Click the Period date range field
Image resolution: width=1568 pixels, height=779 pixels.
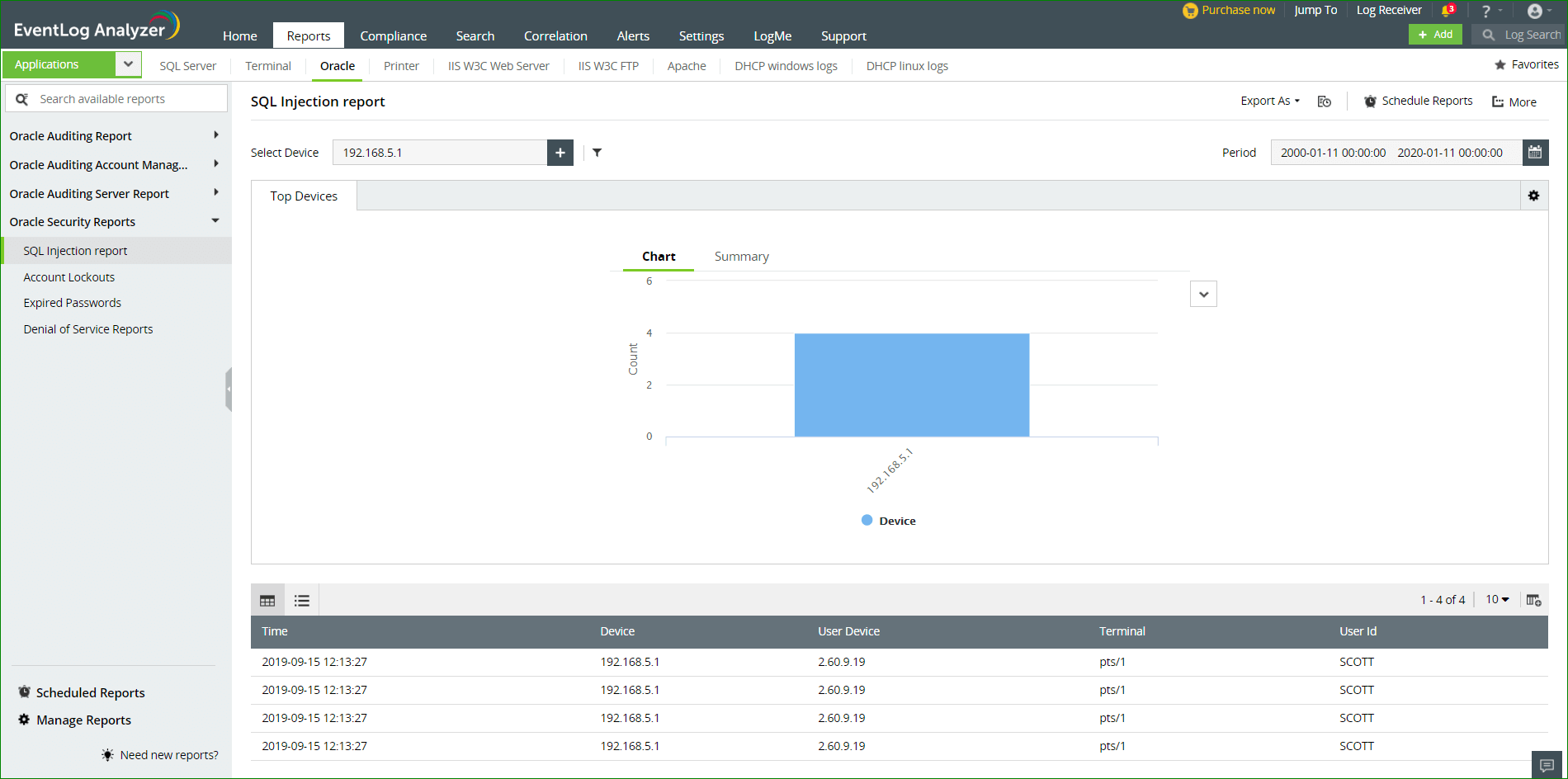[x=1396, y=153]
